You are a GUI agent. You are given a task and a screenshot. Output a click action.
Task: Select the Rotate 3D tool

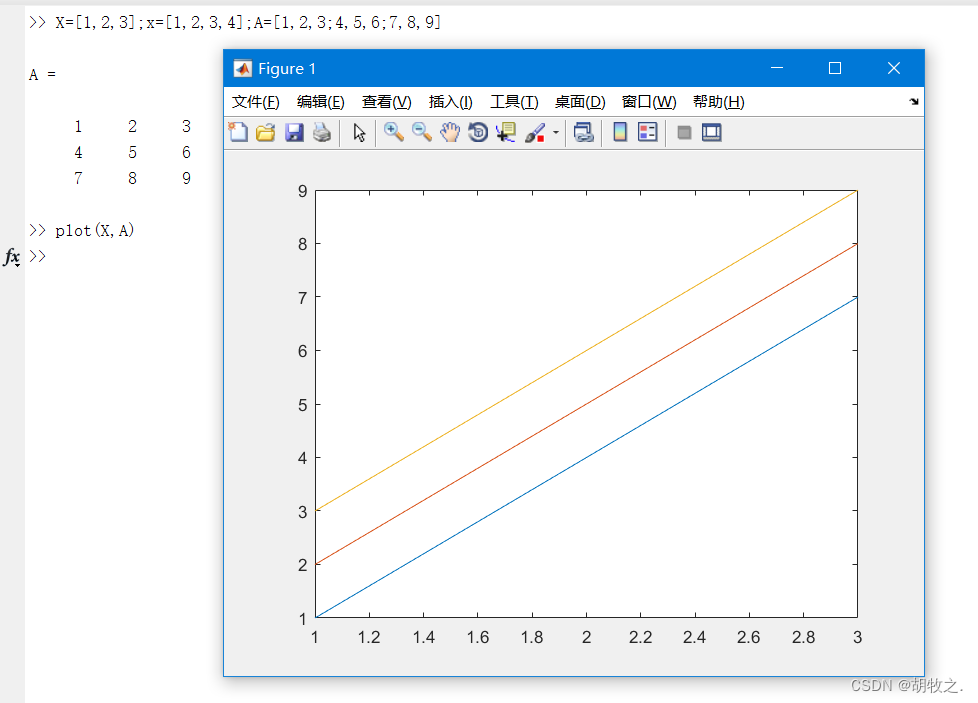click(478, 132)
